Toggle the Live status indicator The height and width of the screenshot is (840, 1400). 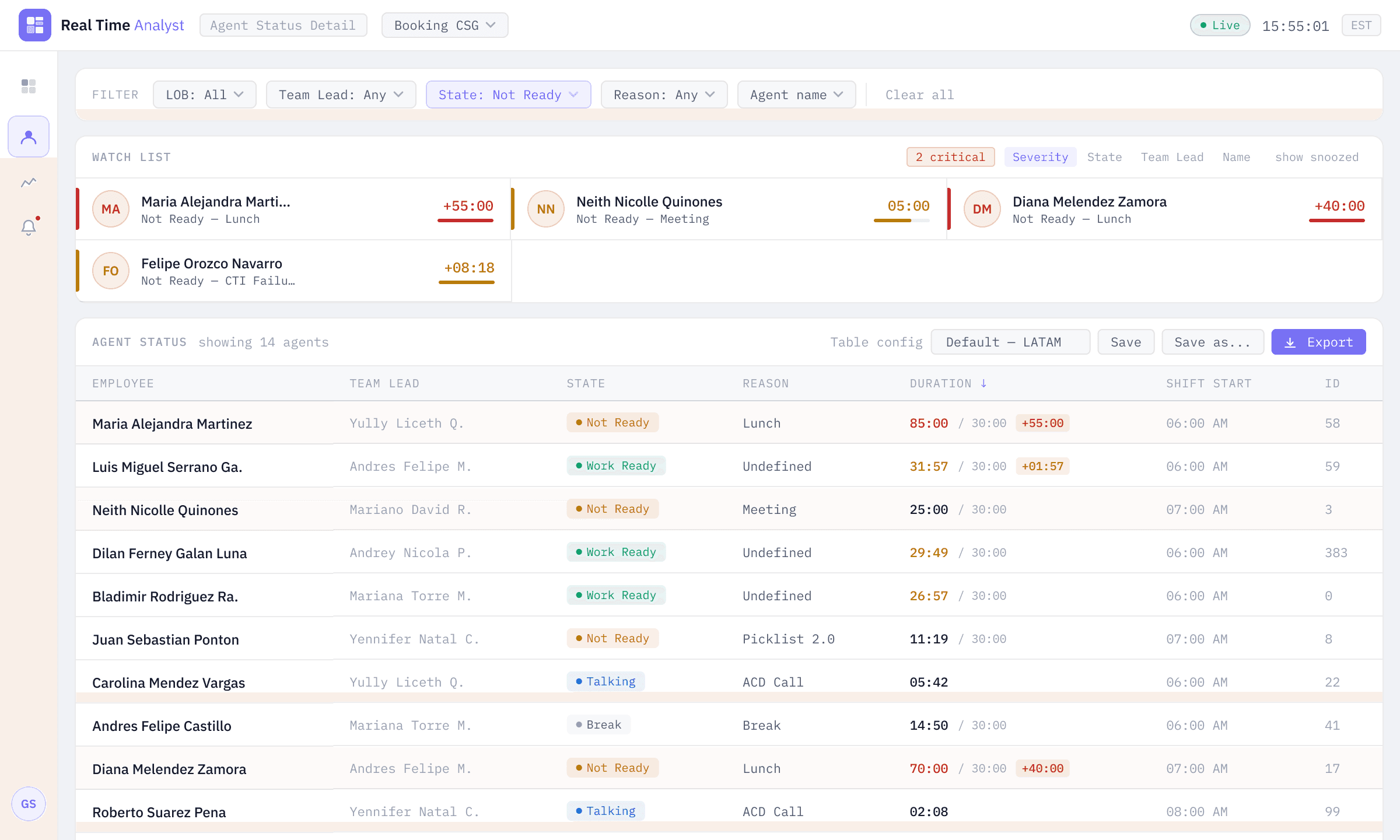(1220, 25)
